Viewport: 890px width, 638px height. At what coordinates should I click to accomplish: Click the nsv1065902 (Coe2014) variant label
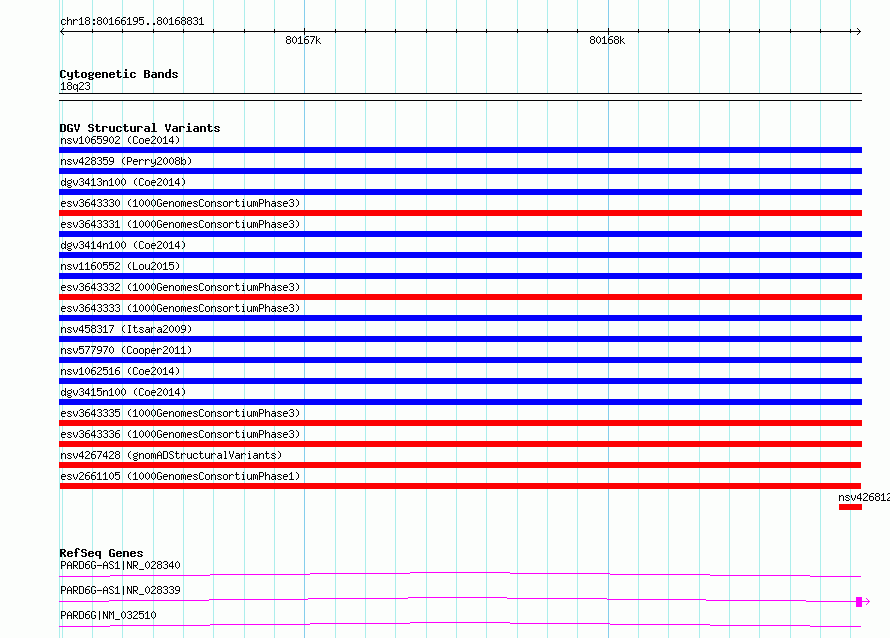[120, 140]
